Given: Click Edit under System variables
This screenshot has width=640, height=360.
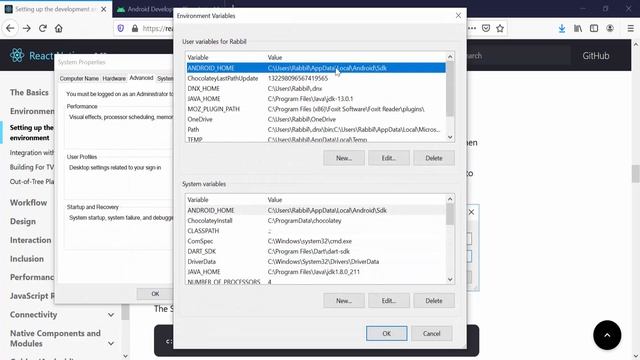Looking at the screenshot, I should 389,300.
